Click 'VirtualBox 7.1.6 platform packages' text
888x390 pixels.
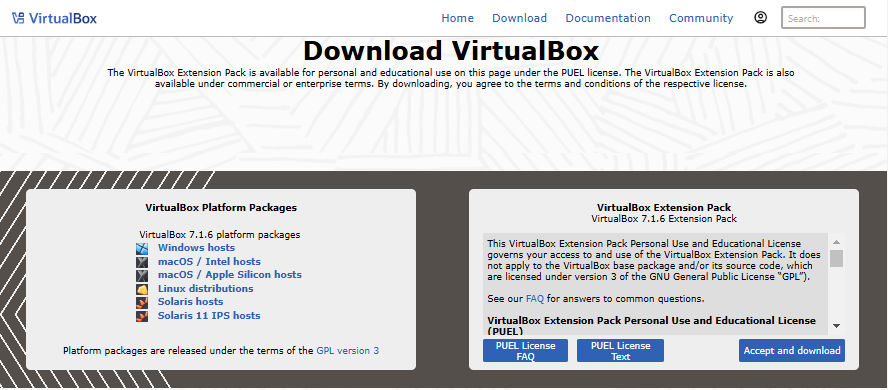tap(220, 234)
